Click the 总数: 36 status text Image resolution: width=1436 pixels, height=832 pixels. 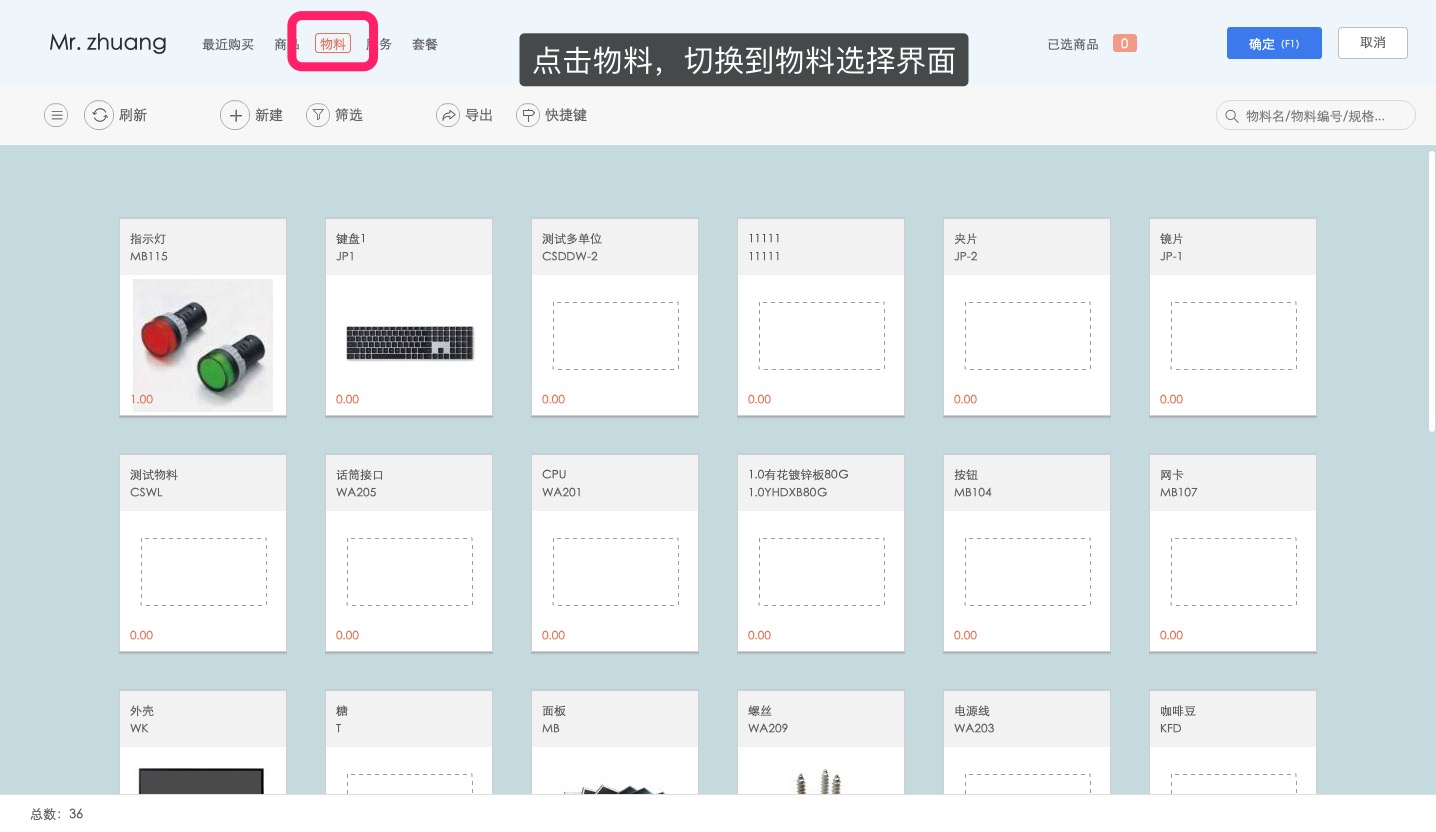pyautogui.click(x=57, y=814)
